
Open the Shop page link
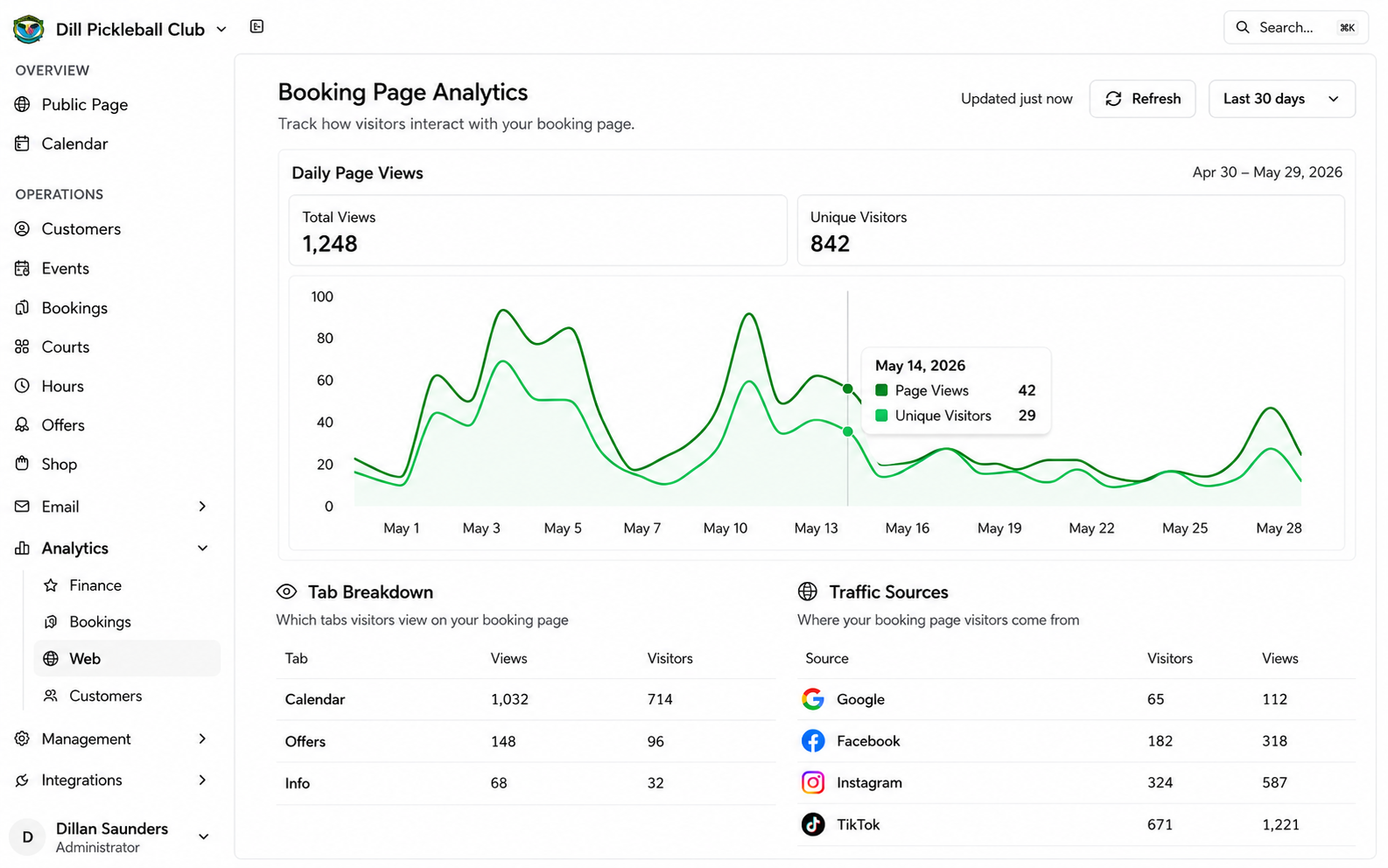tap(60, 464)
